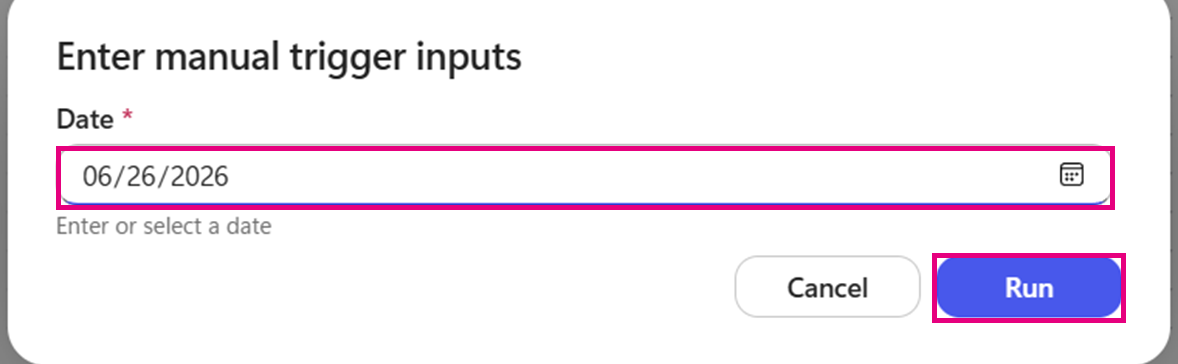Start the flow with the Run button
Screen dimensions: 1178x364
1029,288
